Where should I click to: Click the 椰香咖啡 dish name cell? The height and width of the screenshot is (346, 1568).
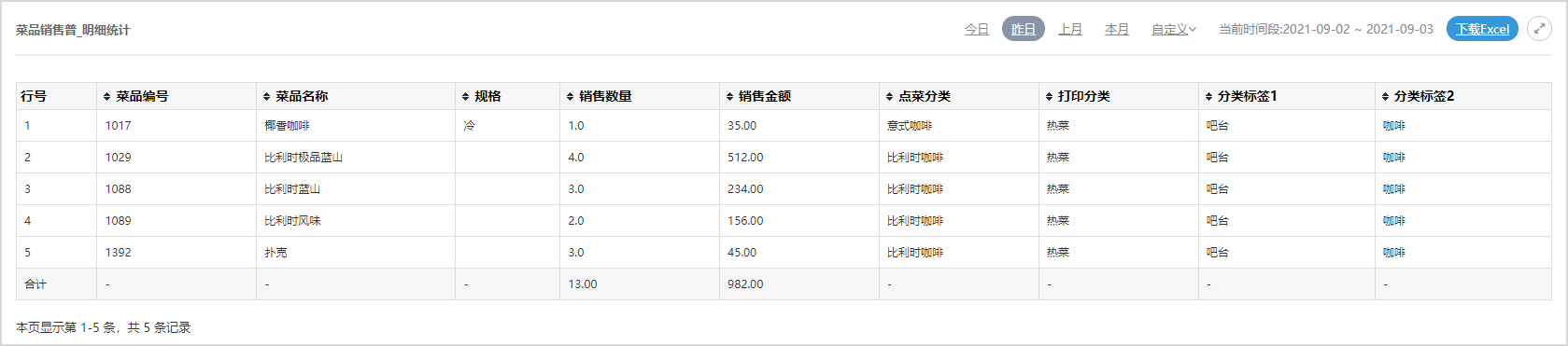356,126
